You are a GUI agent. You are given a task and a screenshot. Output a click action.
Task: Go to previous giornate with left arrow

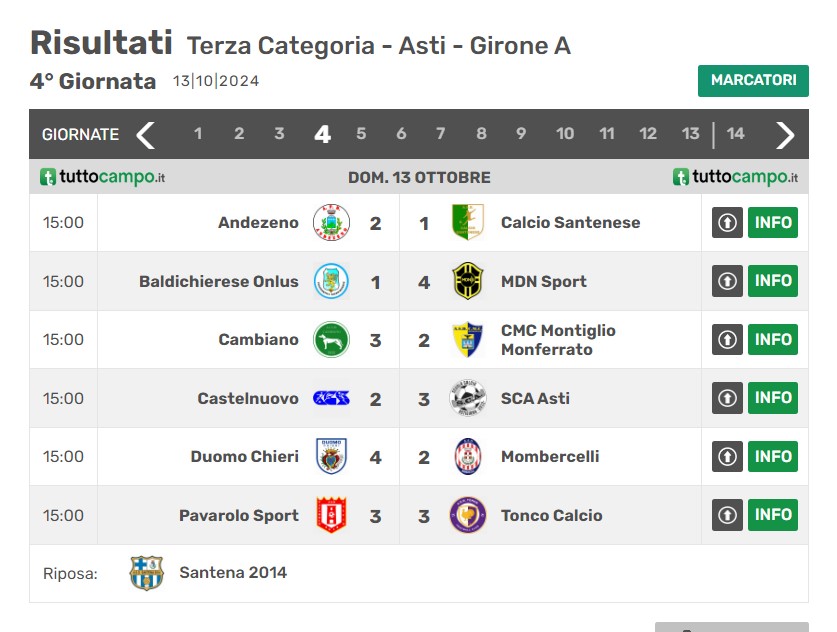point(146,134)
